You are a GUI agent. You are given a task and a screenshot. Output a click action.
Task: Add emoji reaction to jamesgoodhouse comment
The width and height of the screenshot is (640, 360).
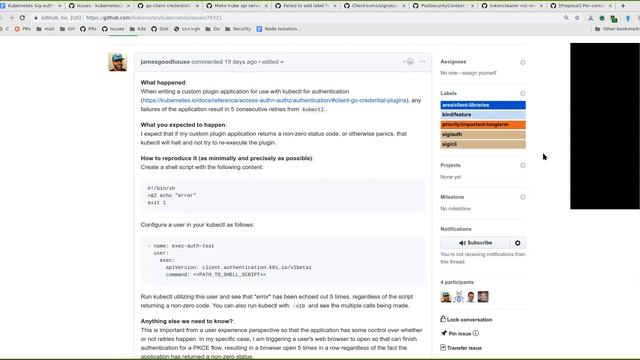click(x=410, y=62)
